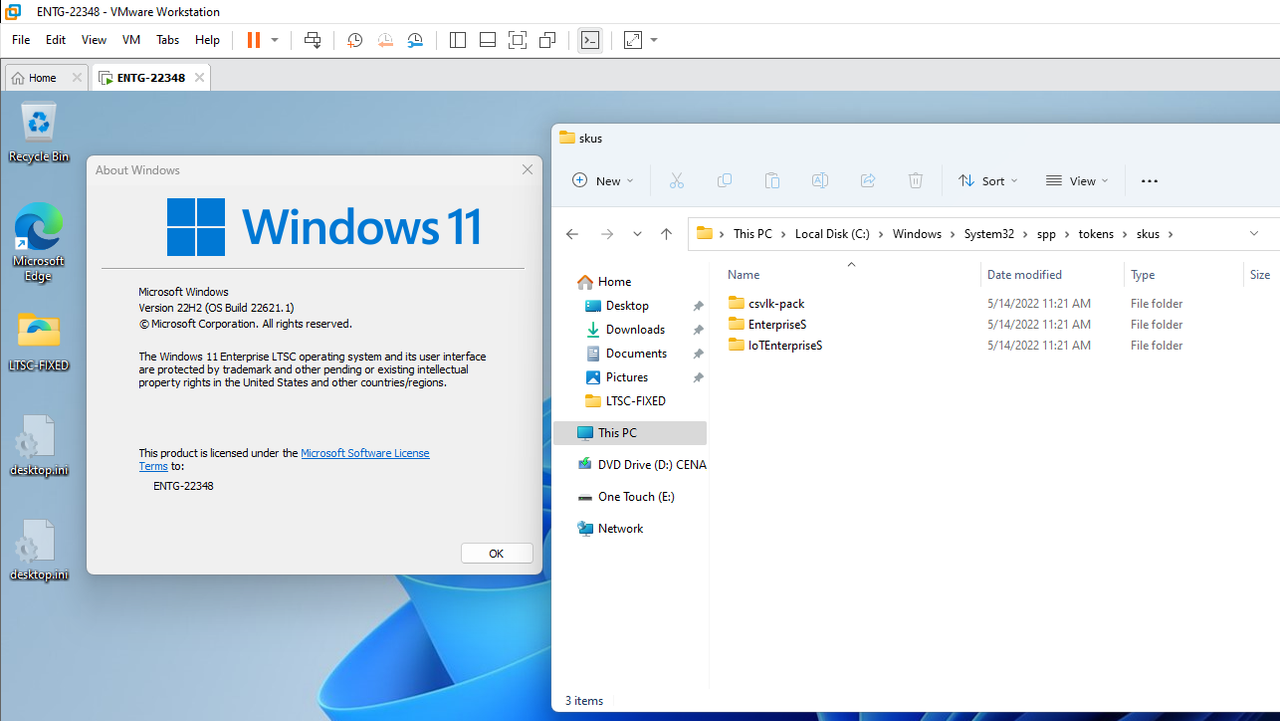Close the About Windows dialog
This screenshot has width=1280, height=721.
click(x=527, y=170)
